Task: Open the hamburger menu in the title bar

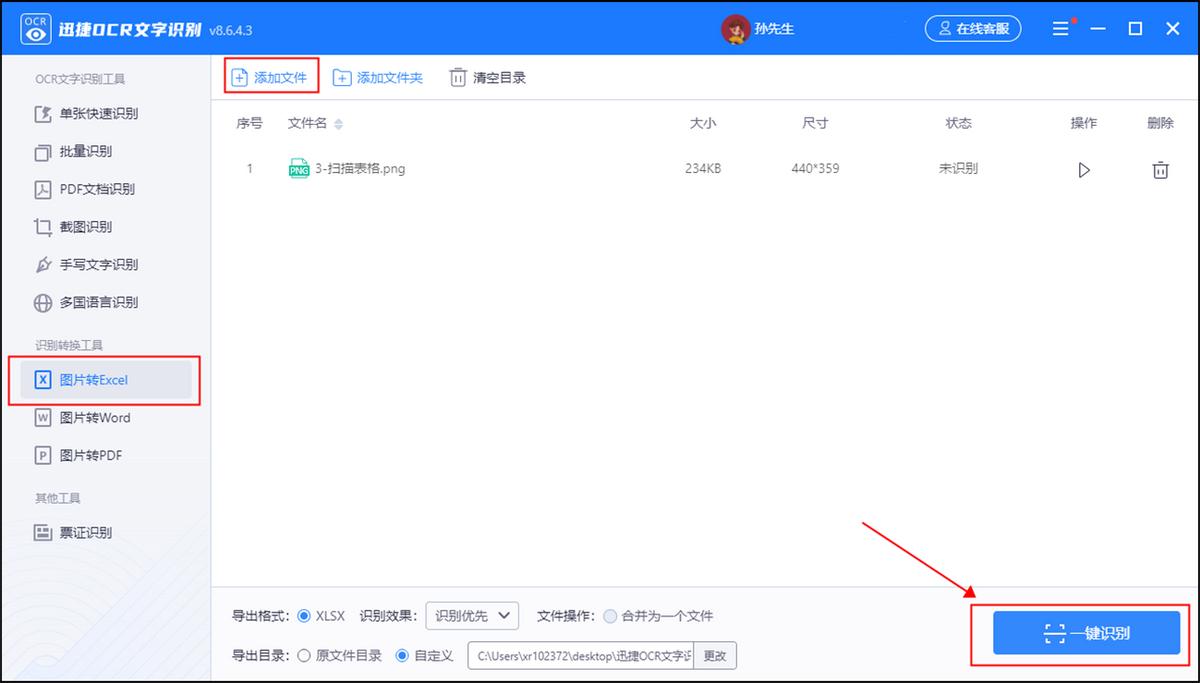Action: pyautogui.click(x=1060, y=29)
